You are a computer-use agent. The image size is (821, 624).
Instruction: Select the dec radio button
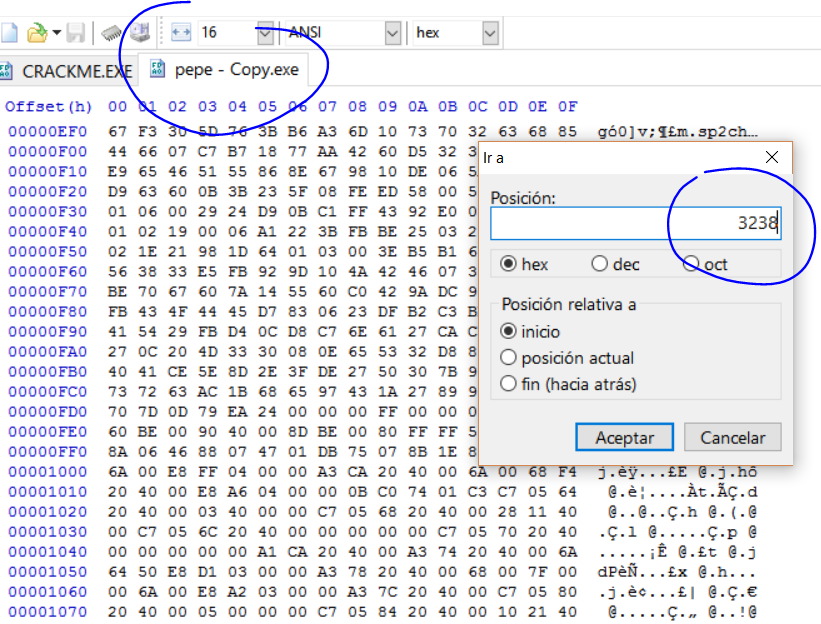(x=599, y=264)
